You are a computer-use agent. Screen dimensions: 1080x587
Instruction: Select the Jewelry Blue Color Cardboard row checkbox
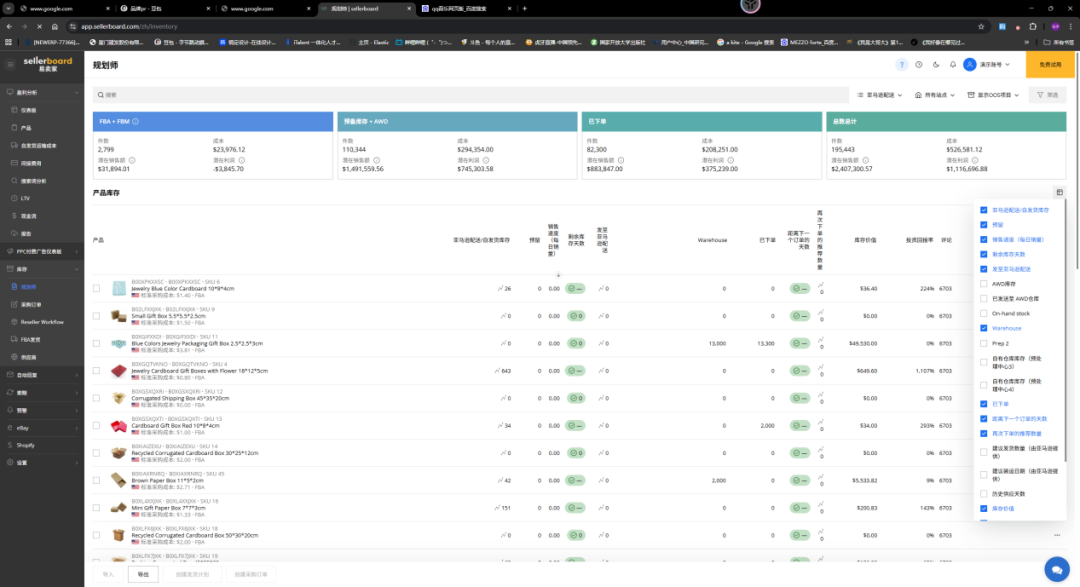coord(97,288)
